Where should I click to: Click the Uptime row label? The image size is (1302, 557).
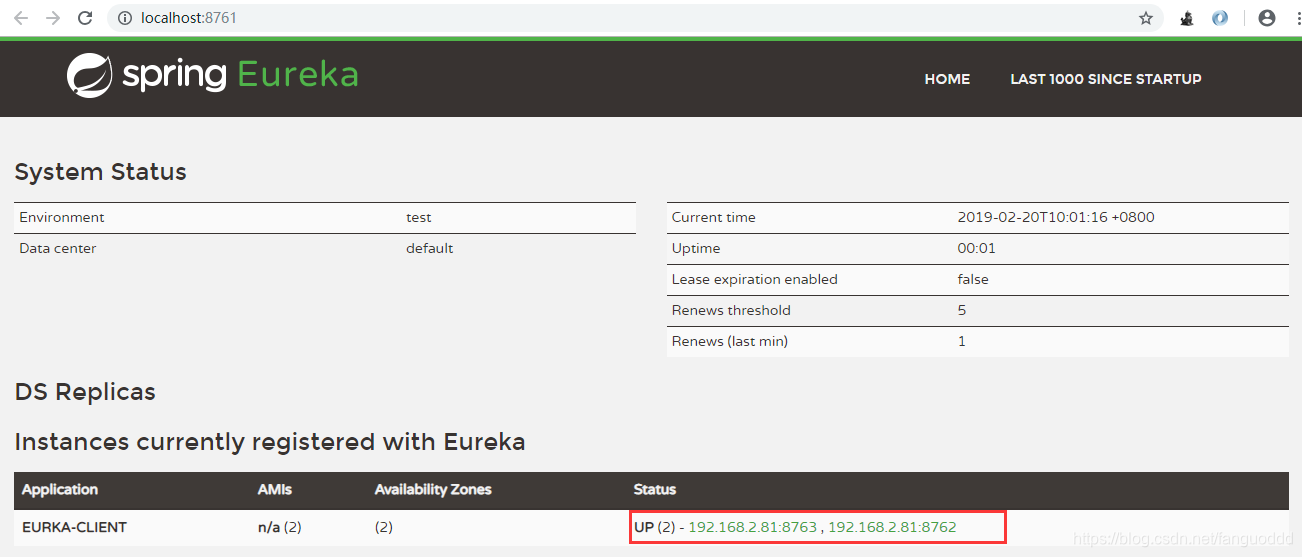click(x=696, y=248)
